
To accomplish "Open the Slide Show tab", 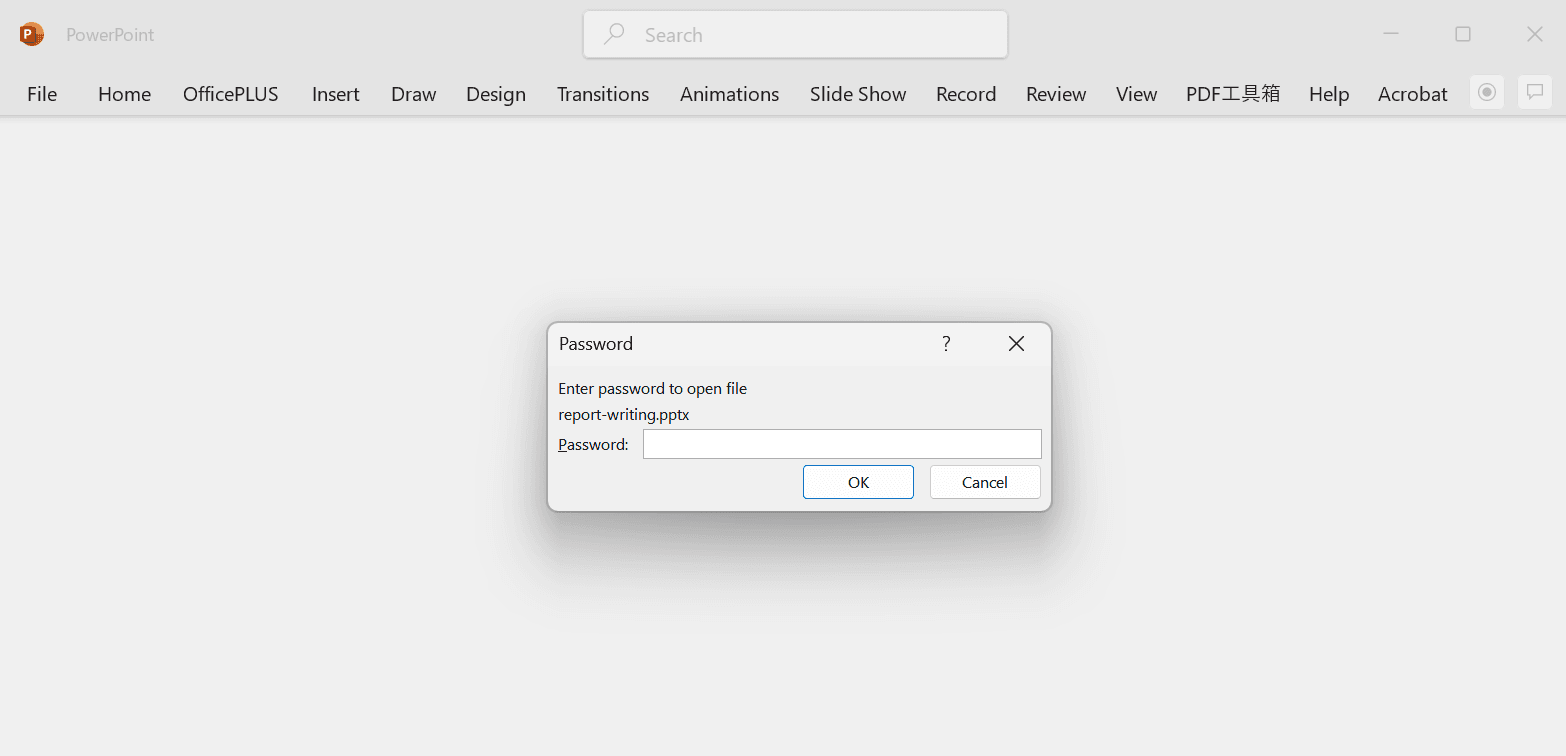I will 858,94.
